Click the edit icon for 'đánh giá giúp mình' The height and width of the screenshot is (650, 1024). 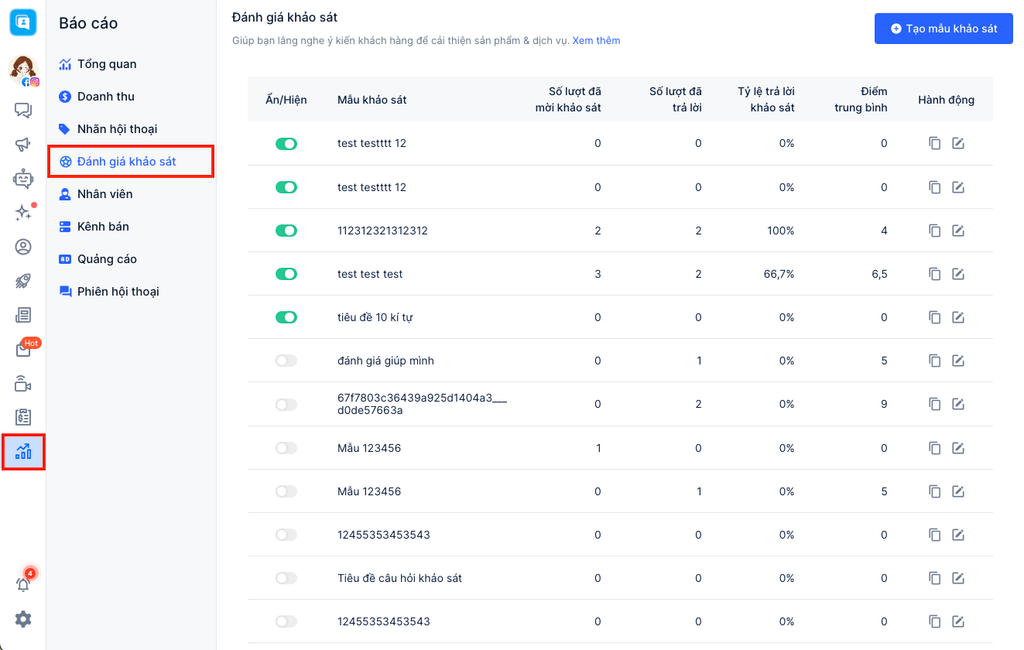pyautogui.click(x=958, y=361)
